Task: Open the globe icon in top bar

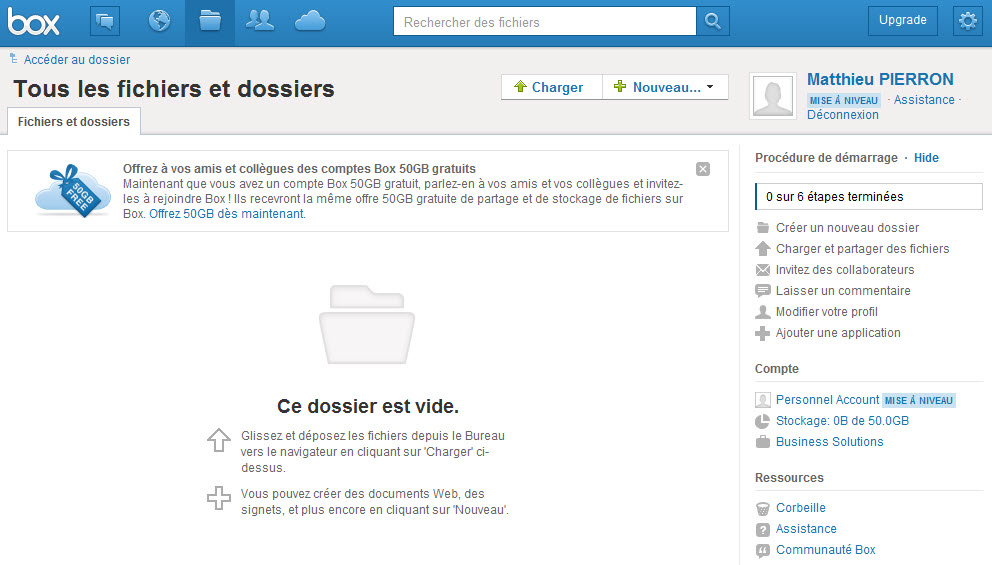Action: coord(159,21)
